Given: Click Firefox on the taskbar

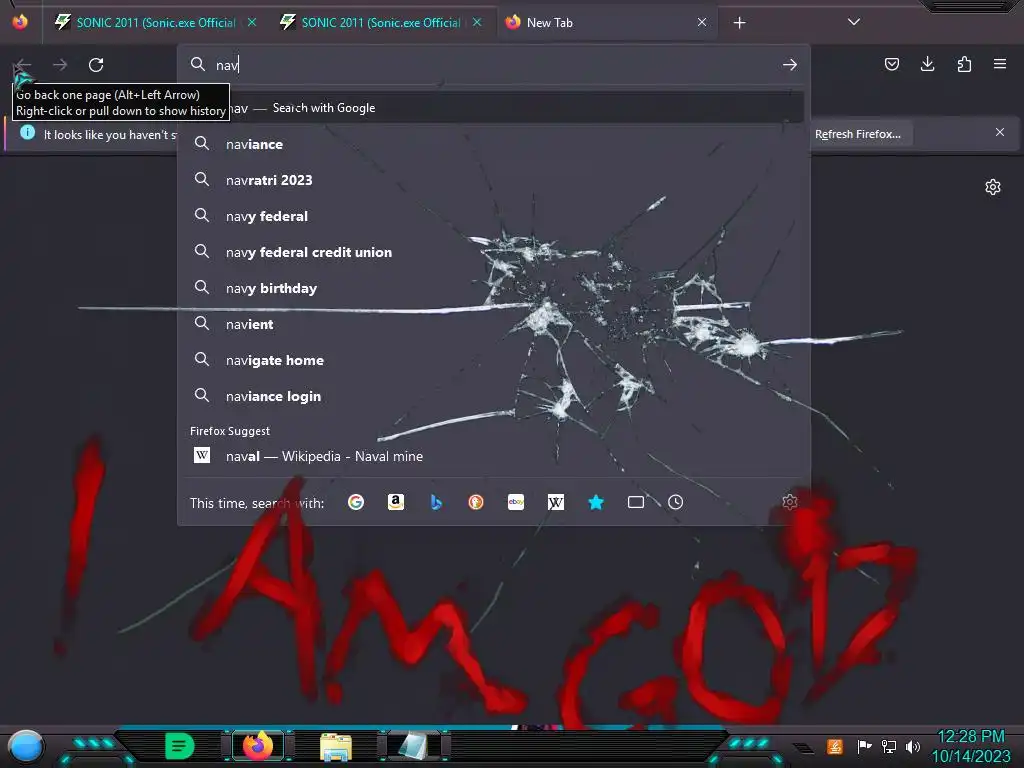Looking at the screenshot, I should tap(258, 746).
